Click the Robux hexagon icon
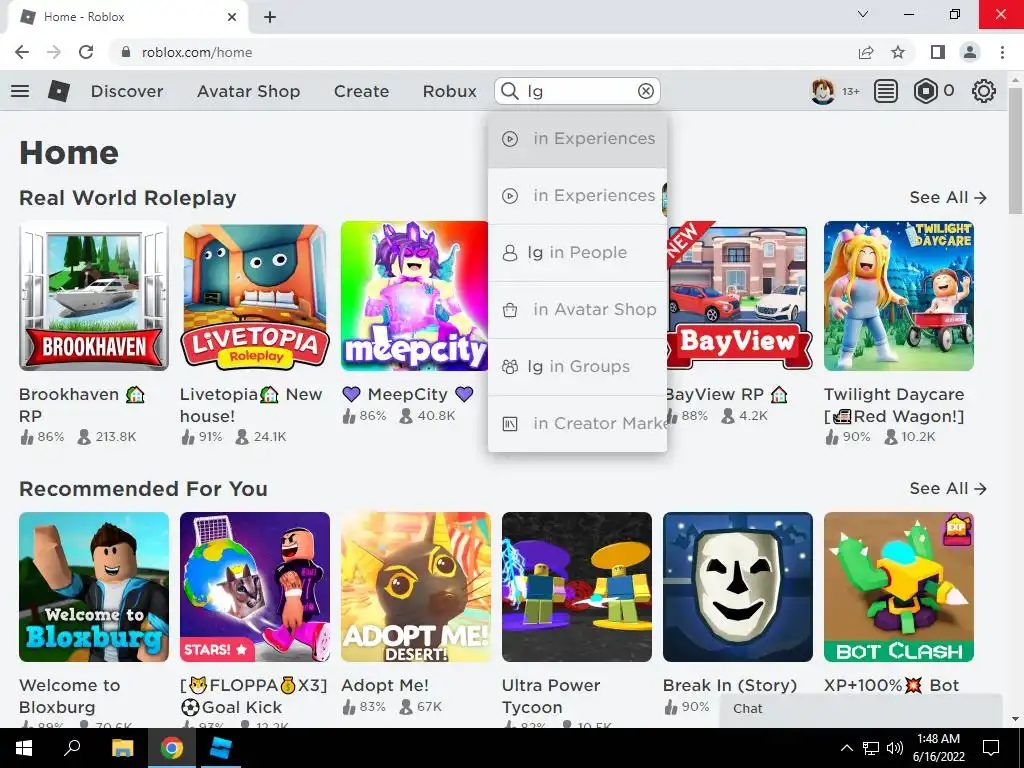Image resolution: width=1024 pixels, height=768 pixels. pyautogui.click(x=925, y=91)
